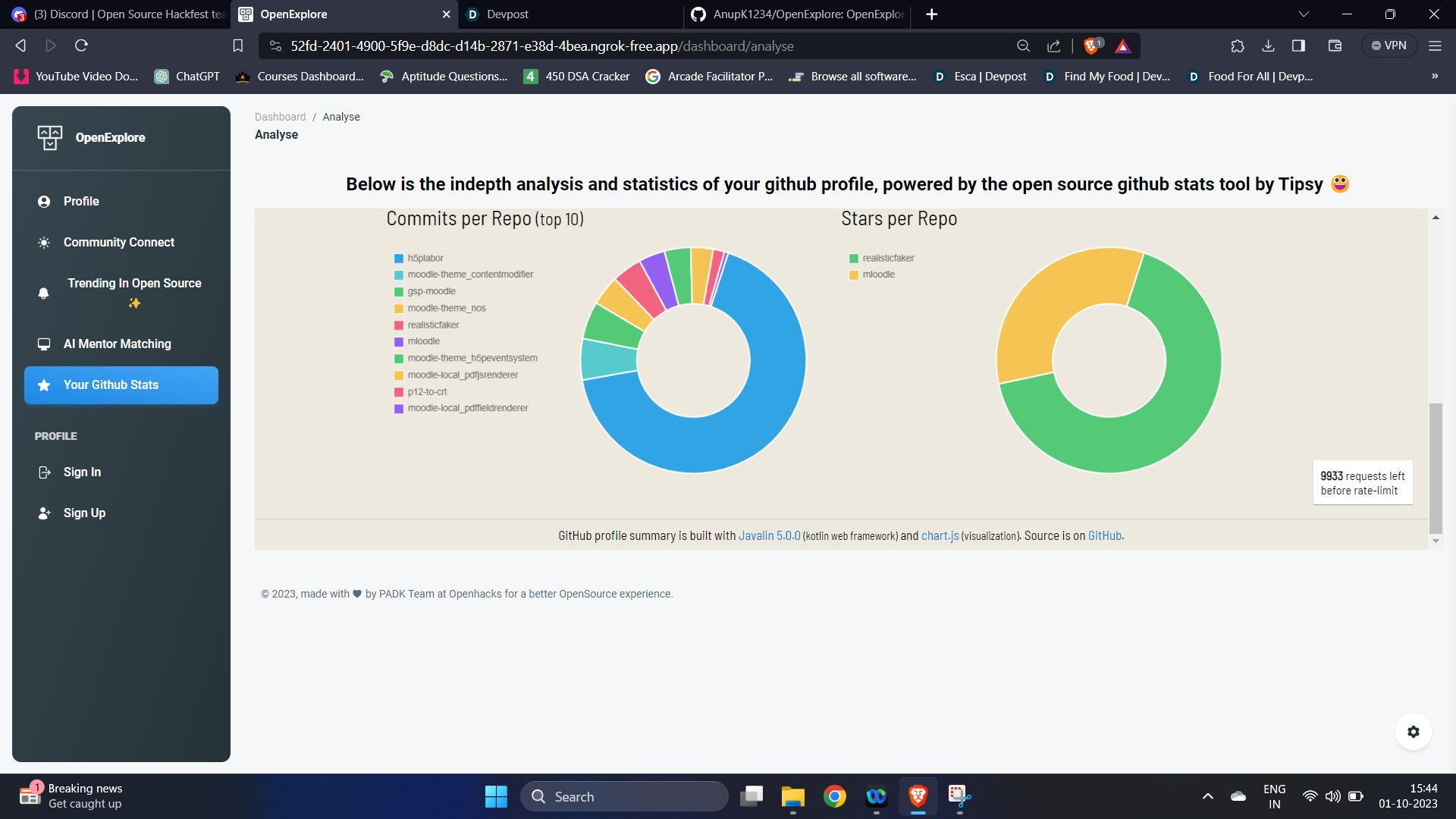Toggle the VPN button
1456x819 pixels.
coord(1389,46)
